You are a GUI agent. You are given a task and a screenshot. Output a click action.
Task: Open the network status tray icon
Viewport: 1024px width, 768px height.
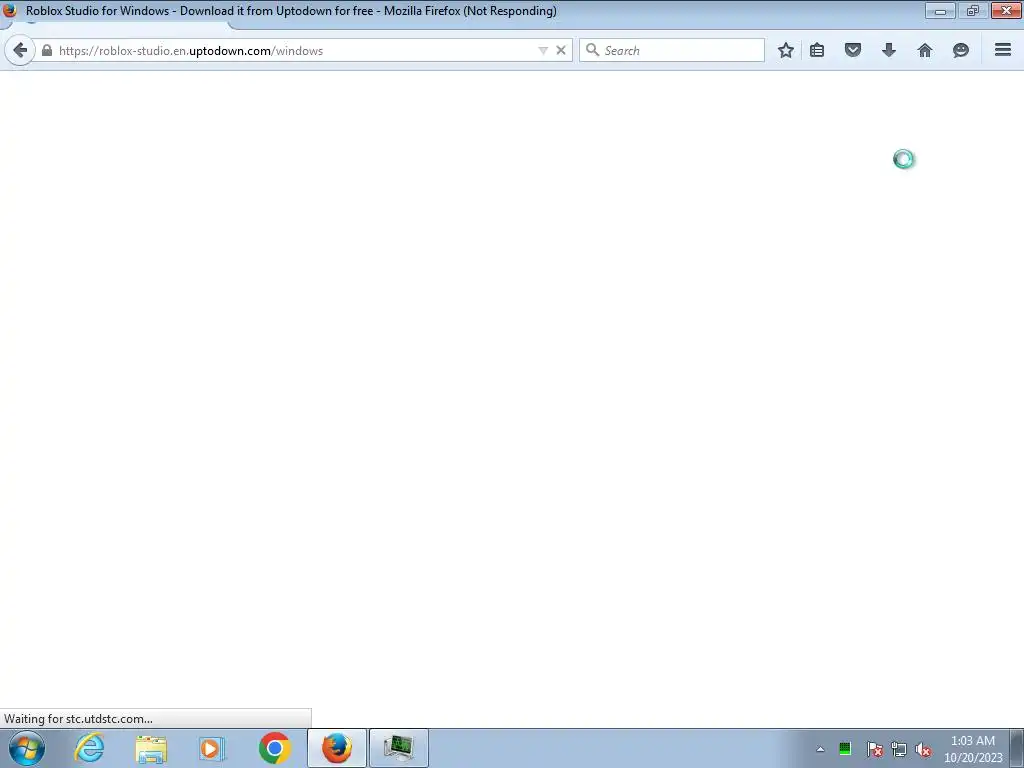(899, 749)
